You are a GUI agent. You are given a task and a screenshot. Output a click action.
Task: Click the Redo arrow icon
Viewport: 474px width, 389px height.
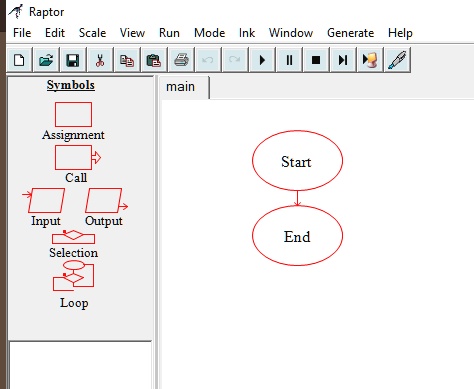coord(235,60)
